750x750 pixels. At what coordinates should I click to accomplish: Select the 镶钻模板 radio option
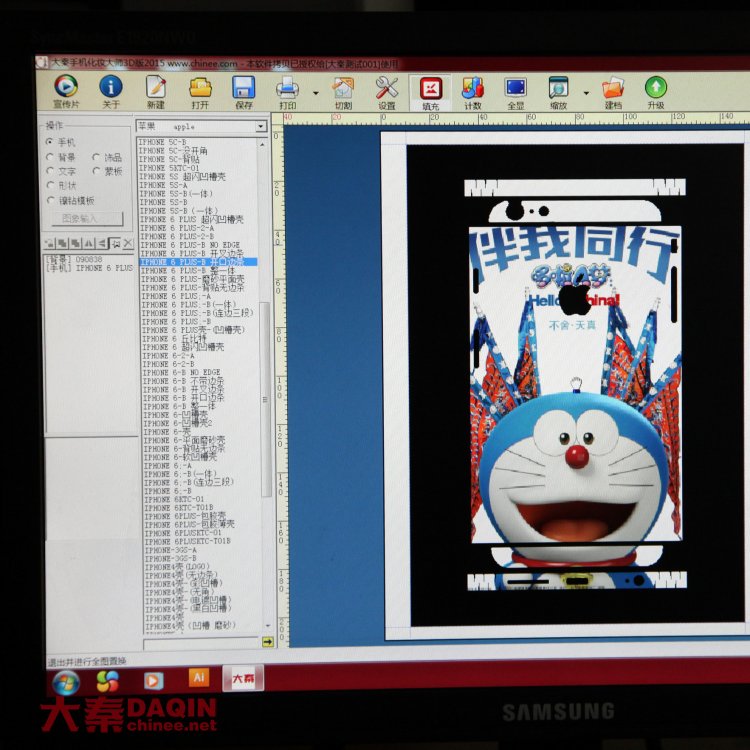point(49,200)
